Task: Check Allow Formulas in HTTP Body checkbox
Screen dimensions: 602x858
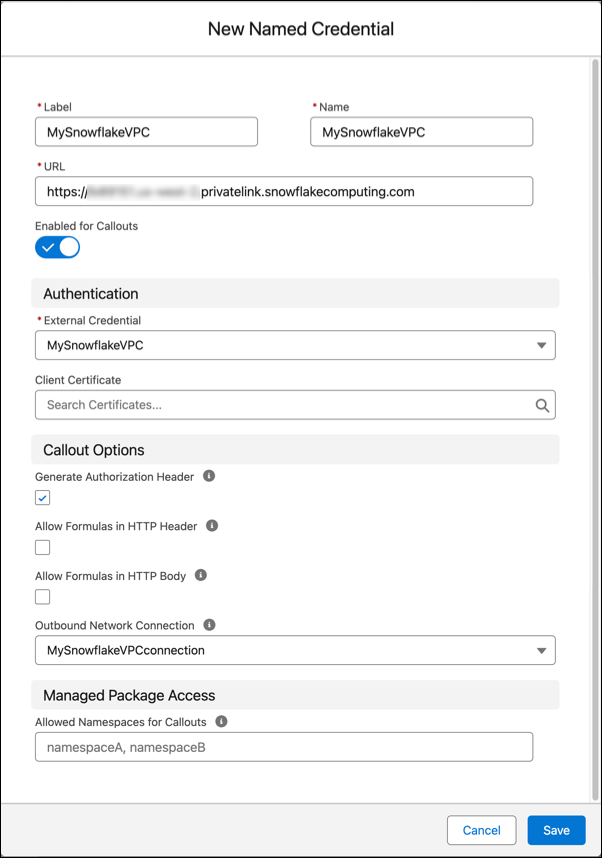Action: click(x=43, y=596)
